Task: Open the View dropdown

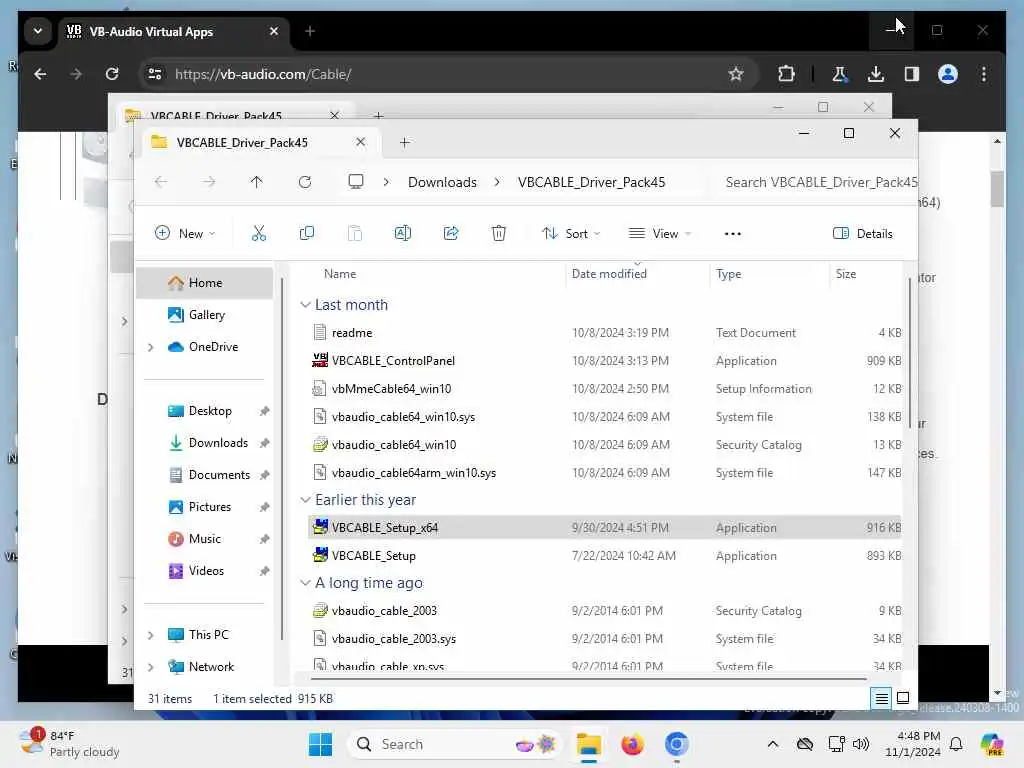Action: point(660,234)
